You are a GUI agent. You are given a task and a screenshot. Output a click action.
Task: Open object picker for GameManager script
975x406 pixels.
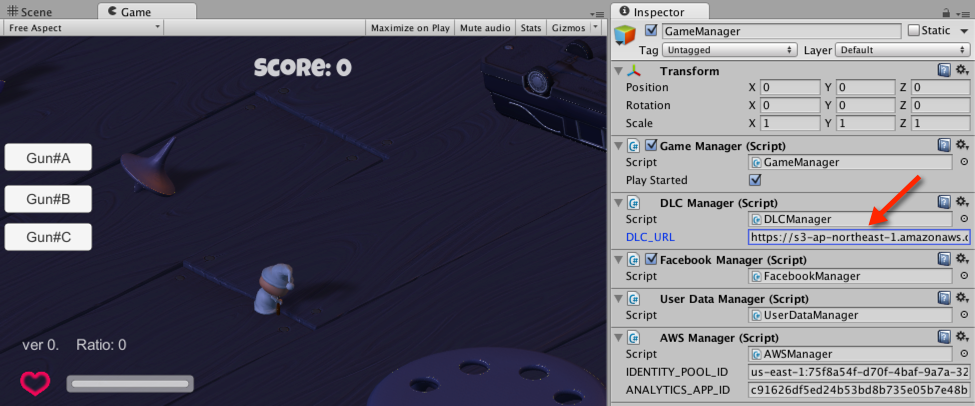coord(964,162)
